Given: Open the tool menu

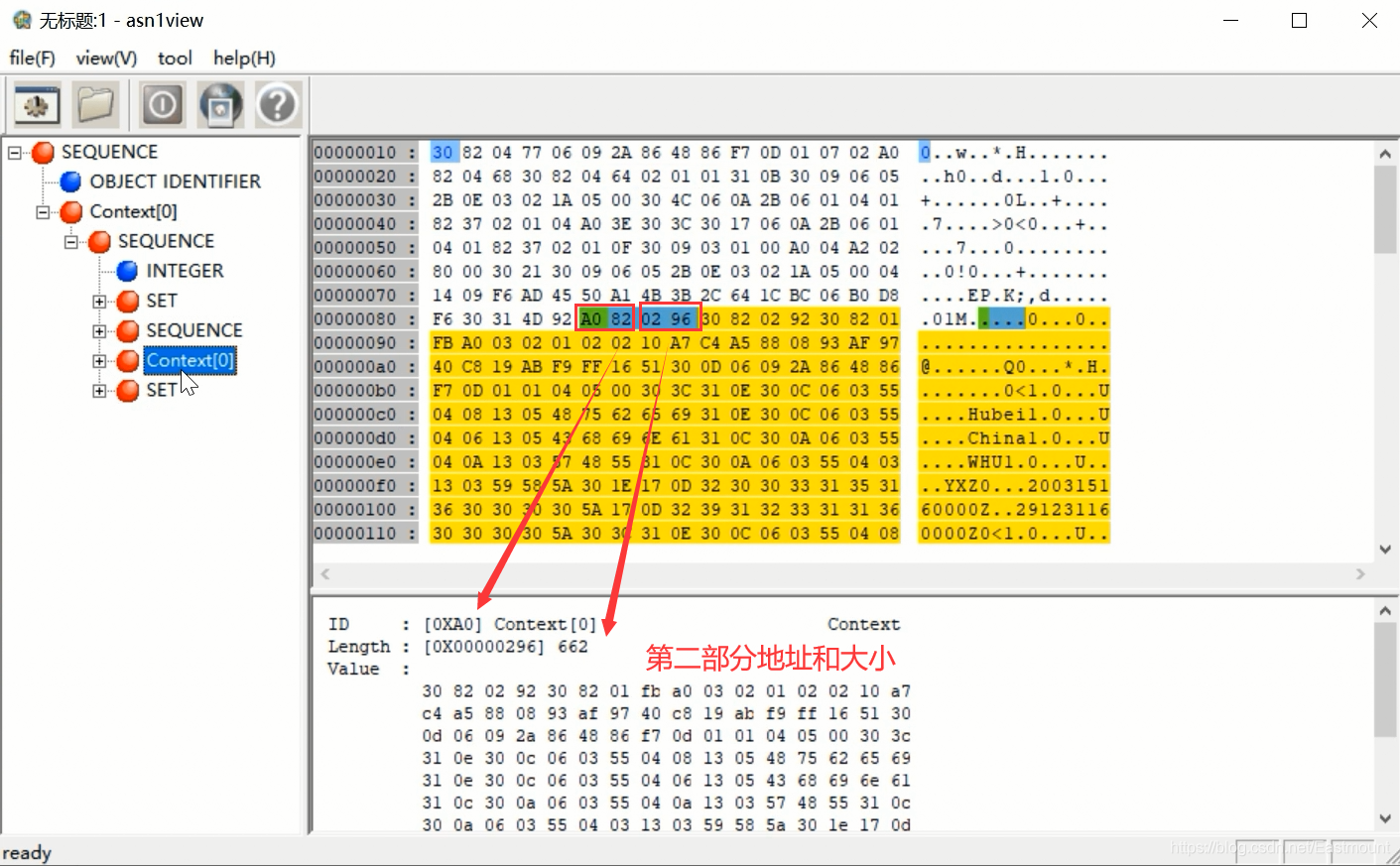Looking at the screenshot, I should coord(175,58).
